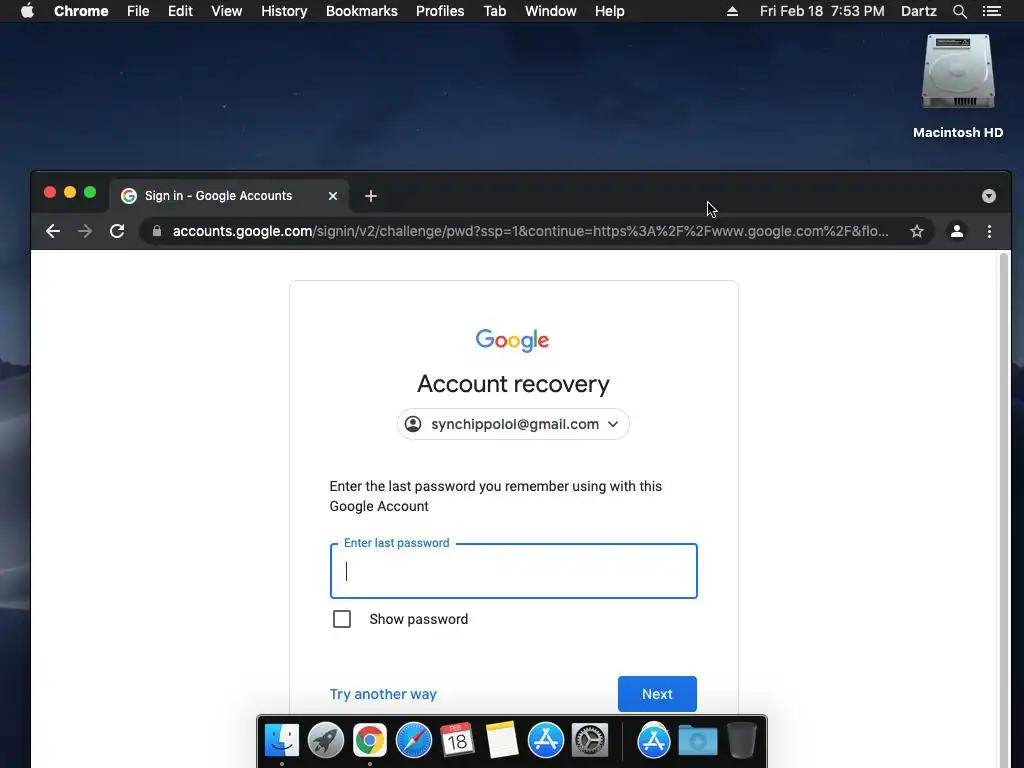Open the Trash in the Dock
The height and width of the screenshot is (768, 1024).
742,741
